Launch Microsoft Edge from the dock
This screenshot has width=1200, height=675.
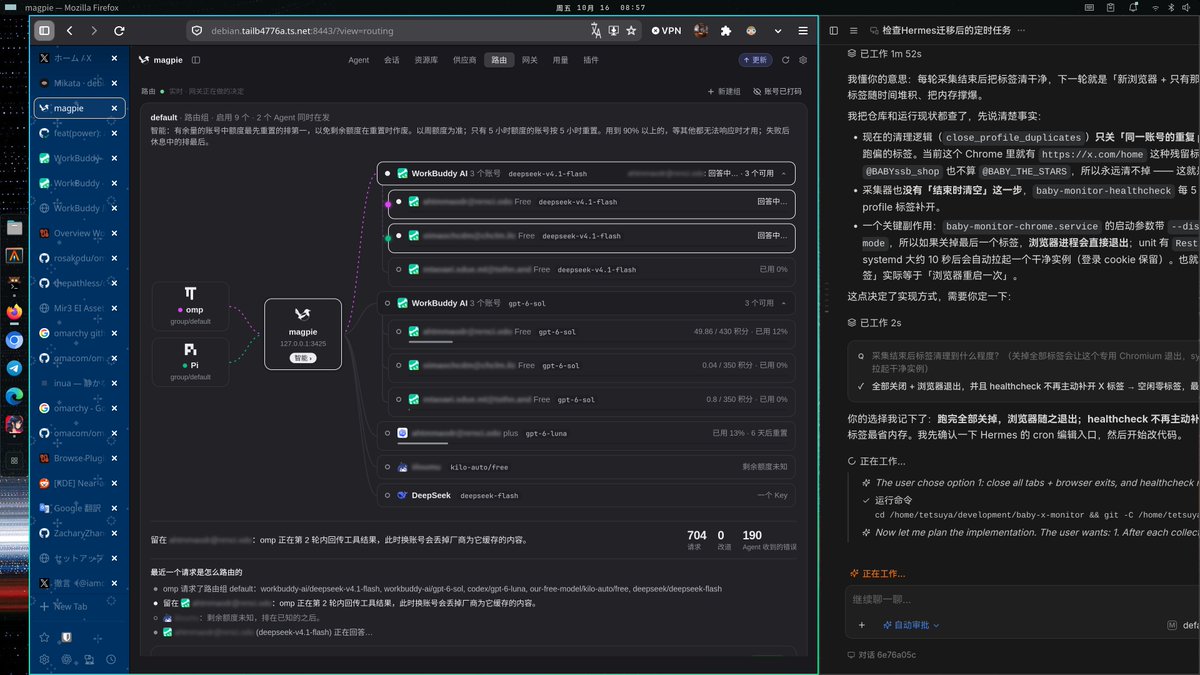14,396
